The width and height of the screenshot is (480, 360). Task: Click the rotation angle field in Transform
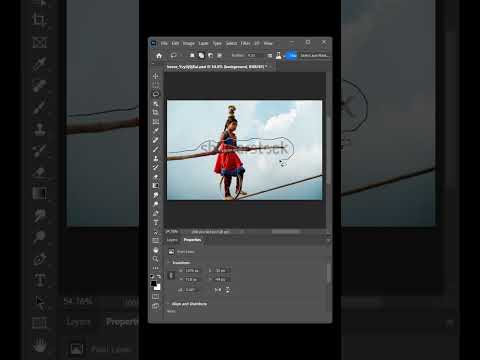(x=192, y=290)
